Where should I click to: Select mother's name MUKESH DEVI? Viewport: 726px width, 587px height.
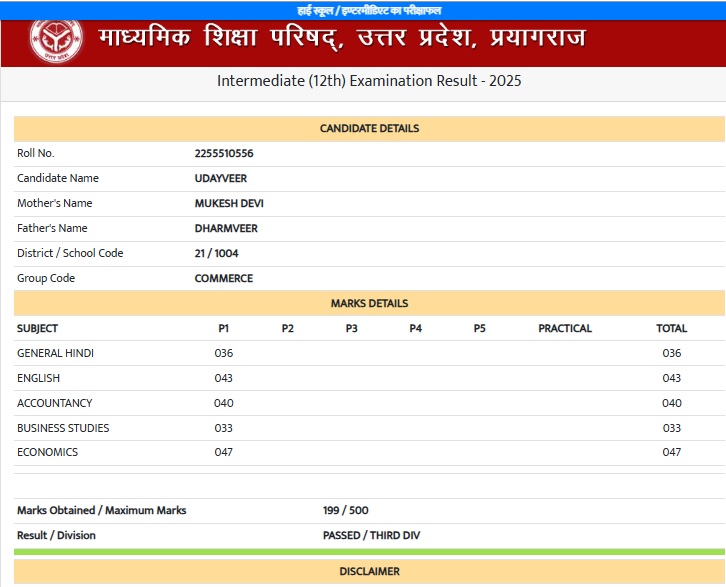tap(229, 203)
